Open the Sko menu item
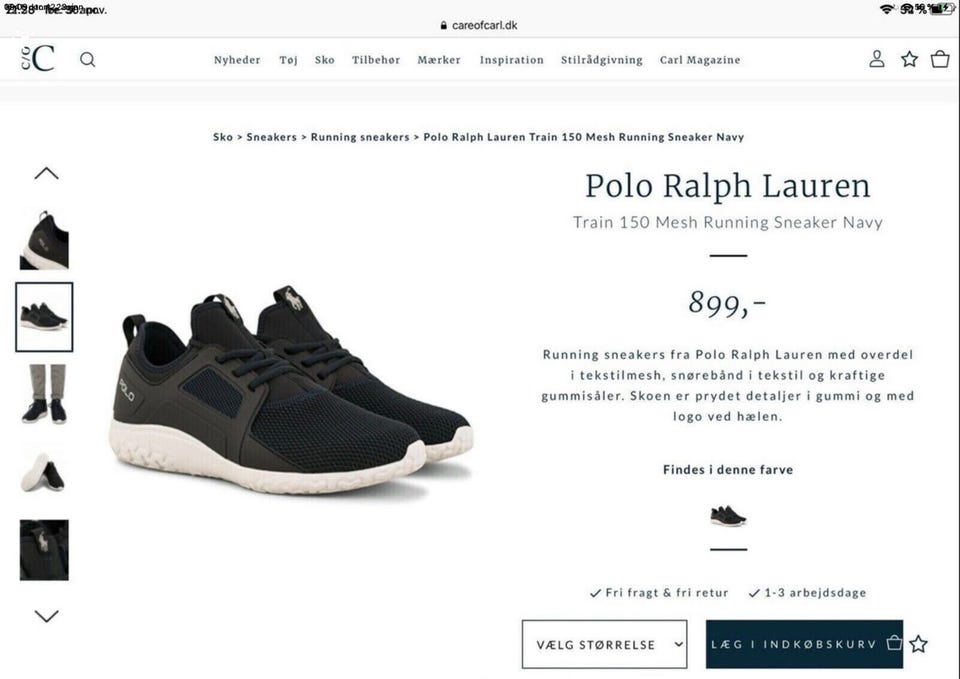The height and width of the screenshot is (679, 960). point(324,60)
